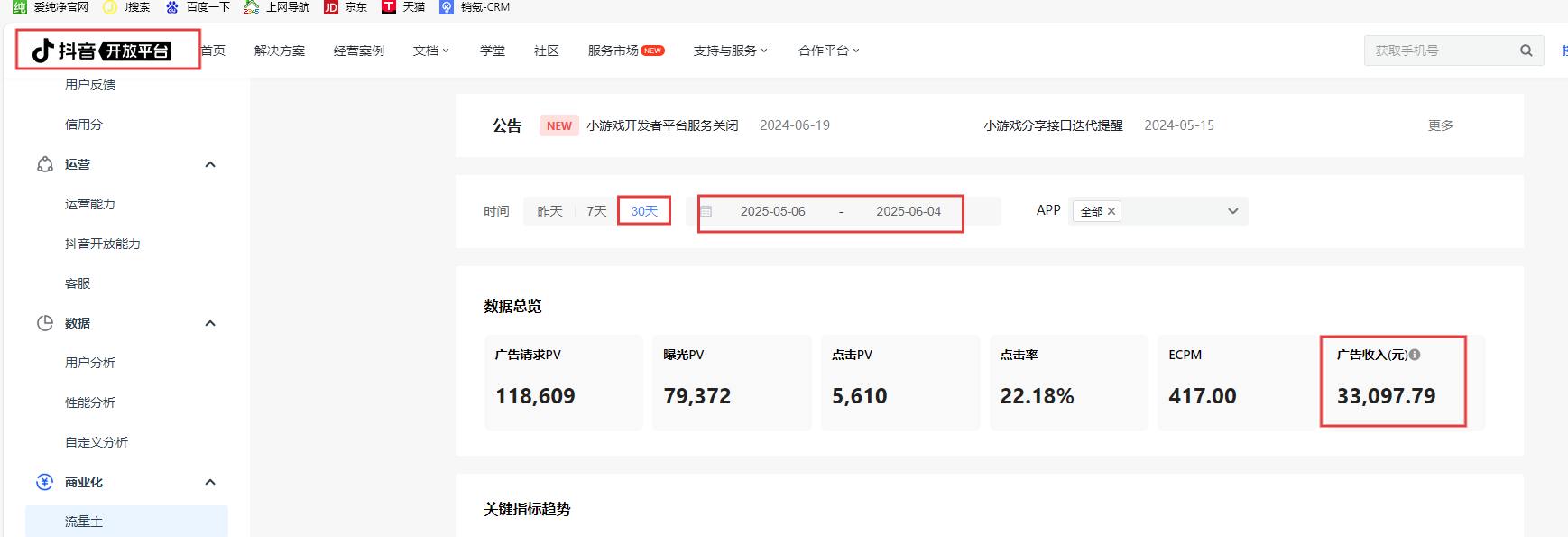Click the ECPM value 417.00
Screen dimensions: 1568x537
click(x=1203, y=396)
